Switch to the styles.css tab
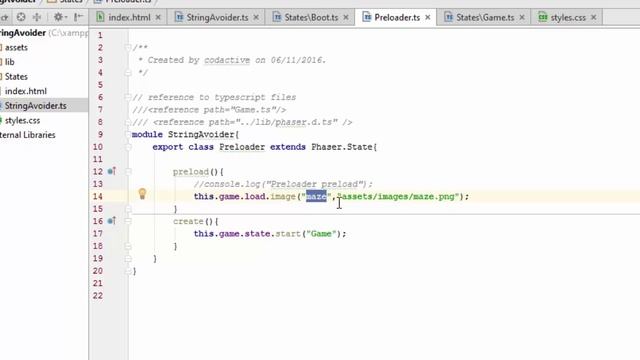Screen dimensions: 640x360 [568, 18]
